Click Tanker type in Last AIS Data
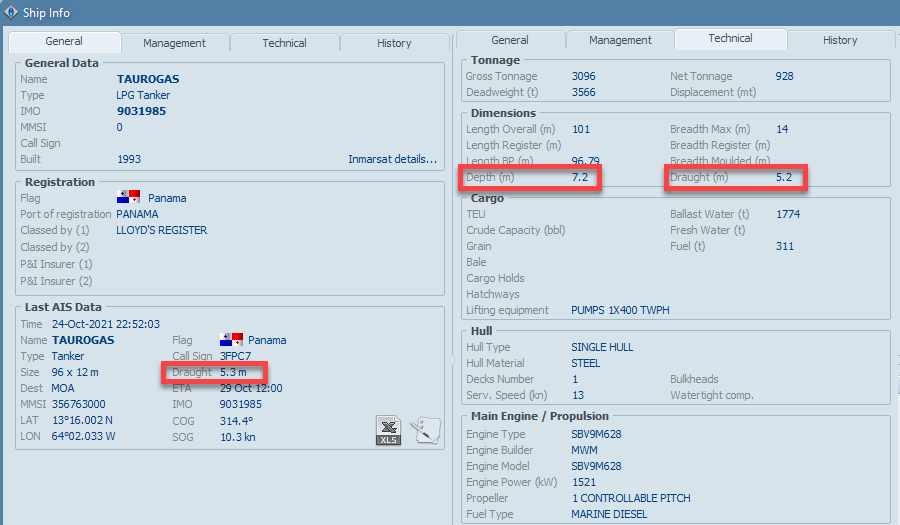 pos(68,356)
